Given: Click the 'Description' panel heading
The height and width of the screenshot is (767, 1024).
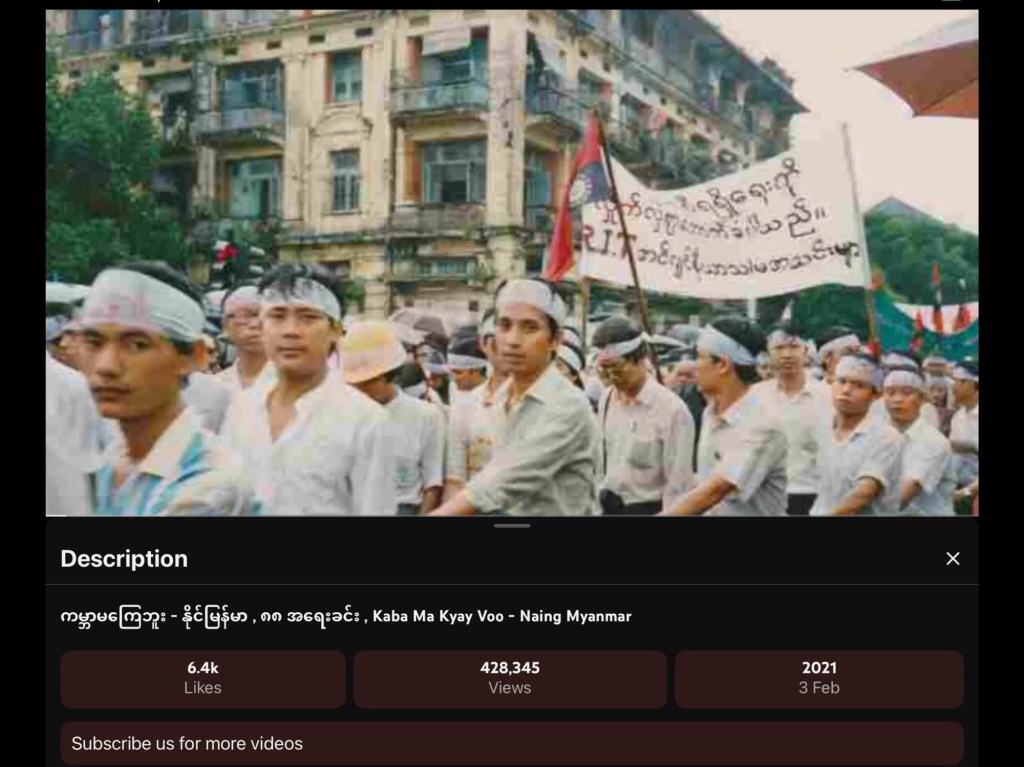Looking at the screenshot, I should pyautogui.click(x=124, y=559).
